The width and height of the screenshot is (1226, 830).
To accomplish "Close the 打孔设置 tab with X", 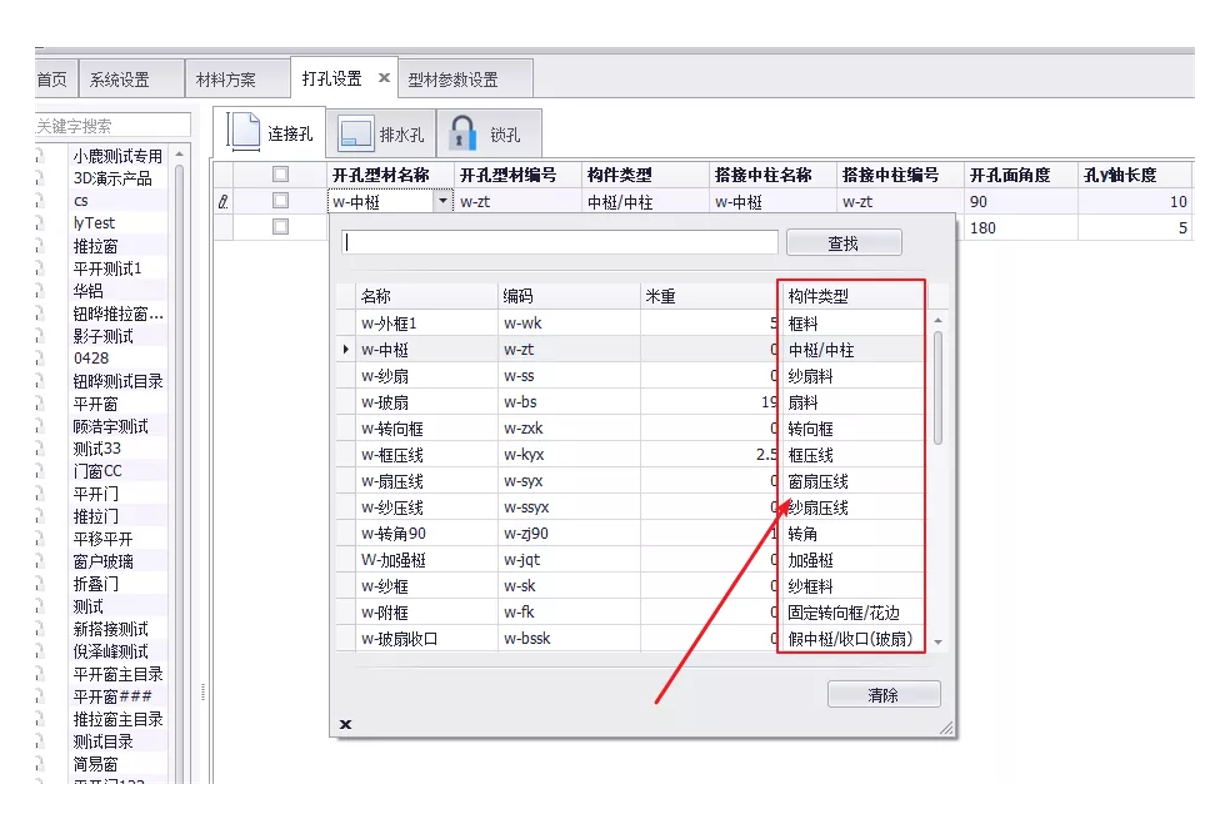I will (x=383, y=78).
